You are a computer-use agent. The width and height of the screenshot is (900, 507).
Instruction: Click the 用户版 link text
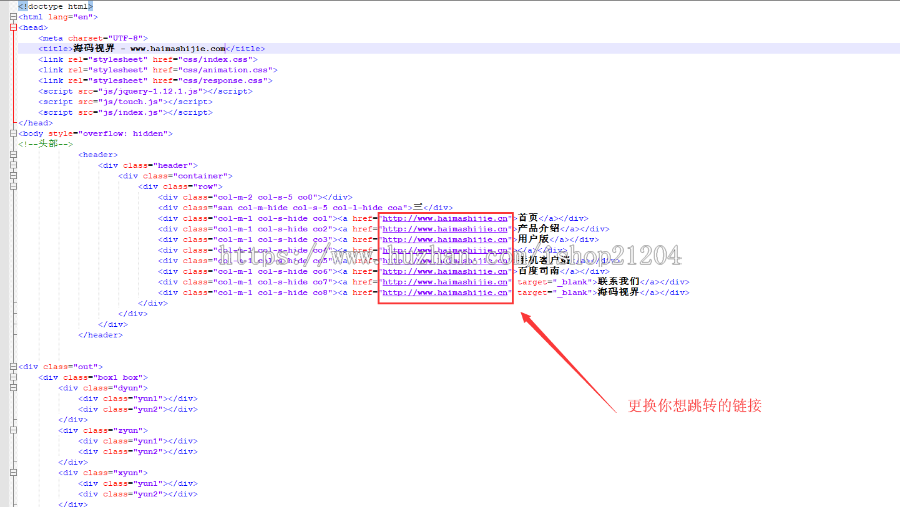(x=533, y=239)
